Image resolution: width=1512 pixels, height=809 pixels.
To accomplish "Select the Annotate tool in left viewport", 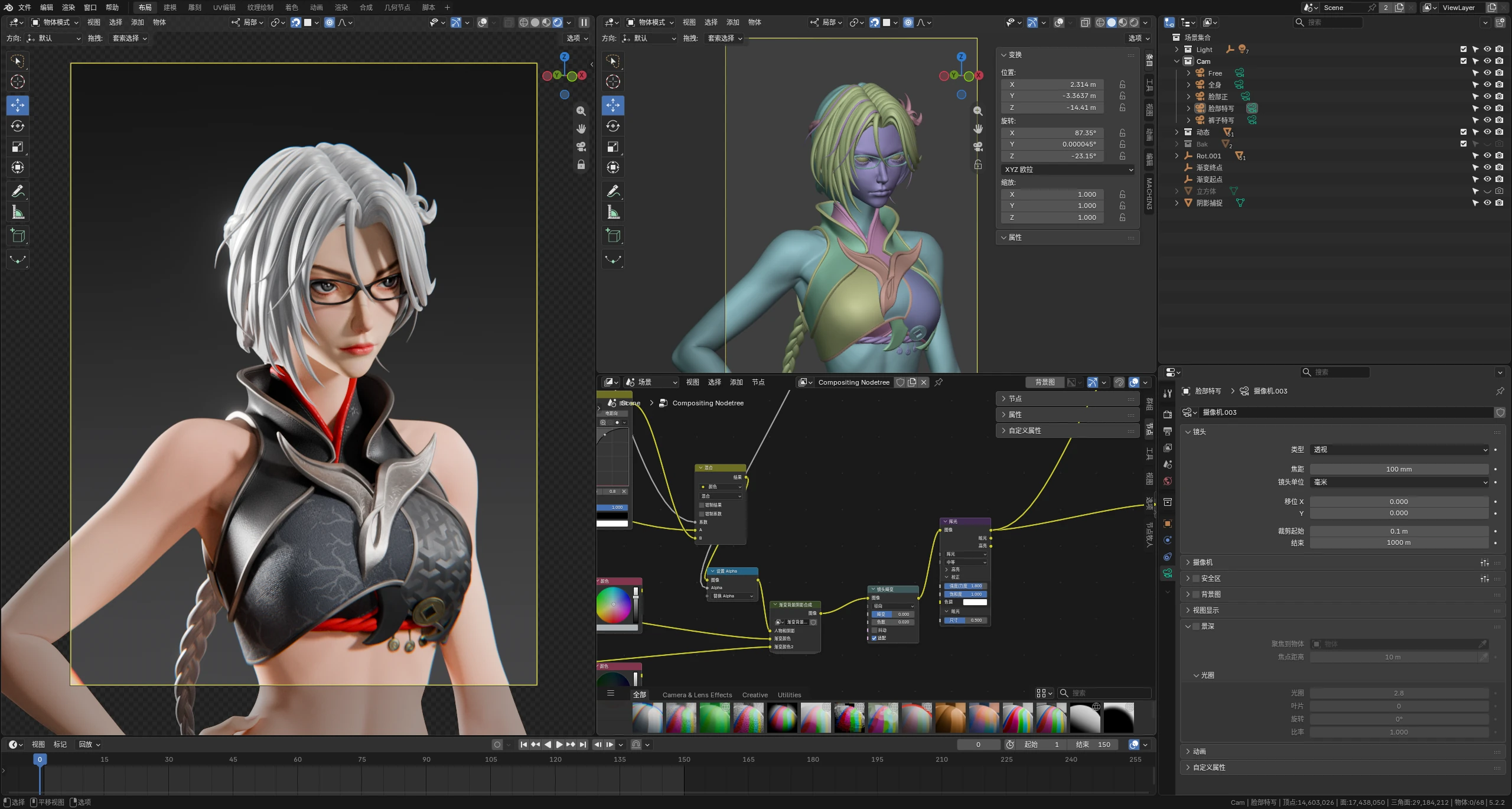I will coord(18,191).
